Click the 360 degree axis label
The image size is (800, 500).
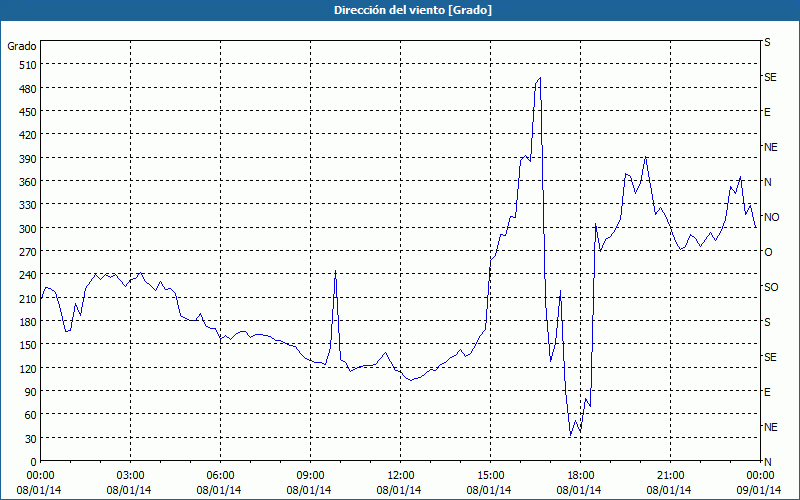tap(27, 182)
